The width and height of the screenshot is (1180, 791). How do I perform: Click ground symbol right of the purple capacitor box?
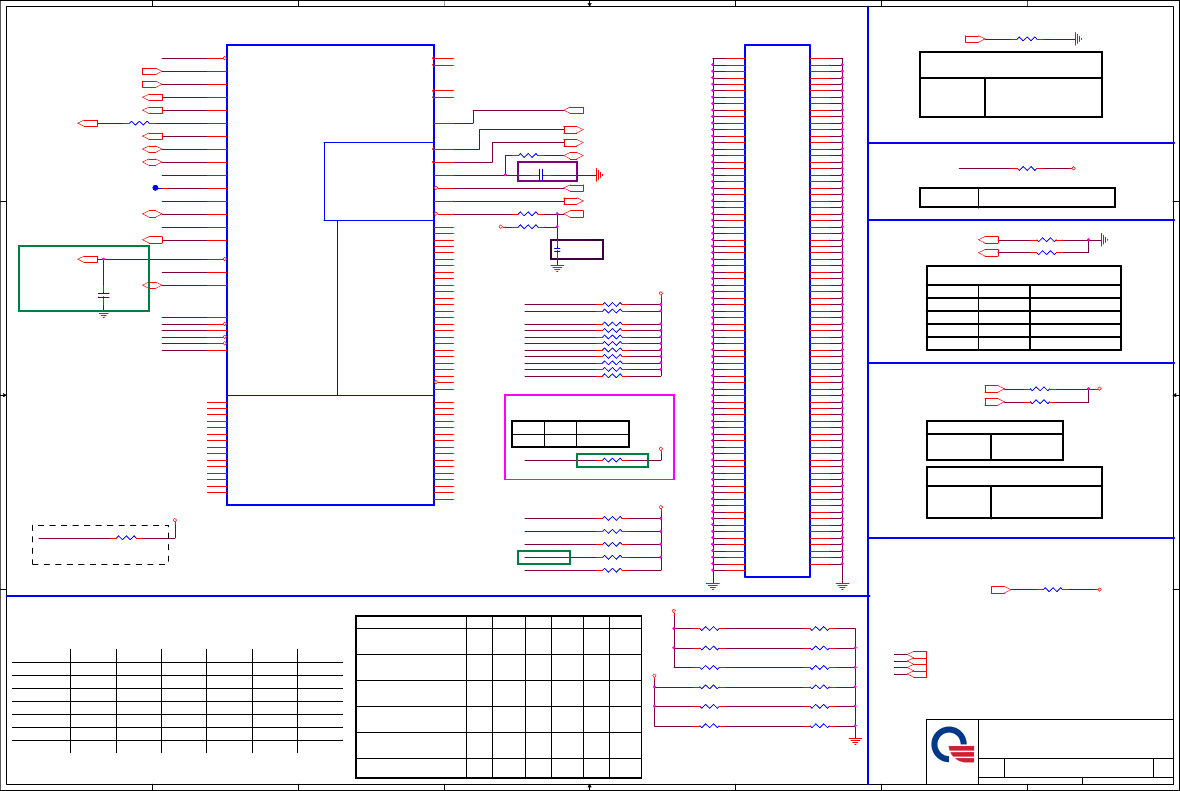pyautogui.click(x=599, y=175)
